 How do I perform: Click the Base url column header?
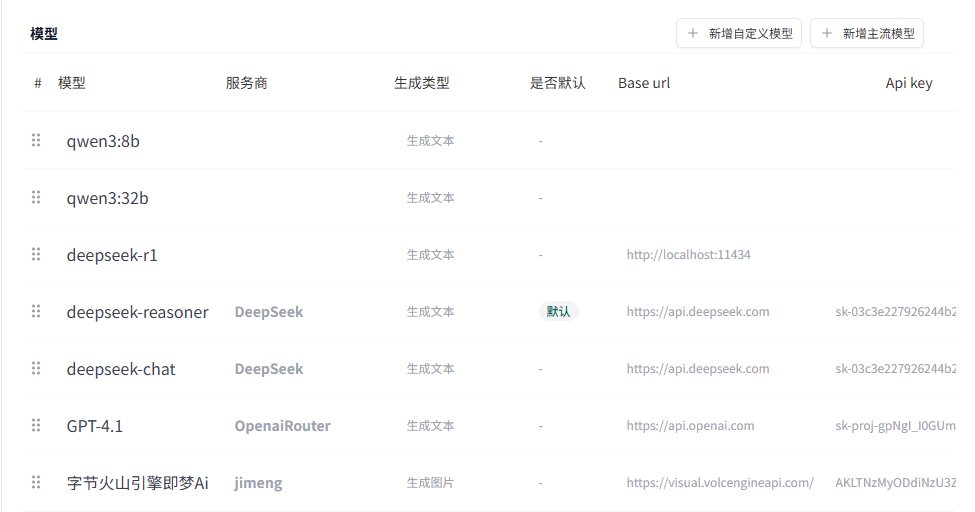(x=644, y=83)
